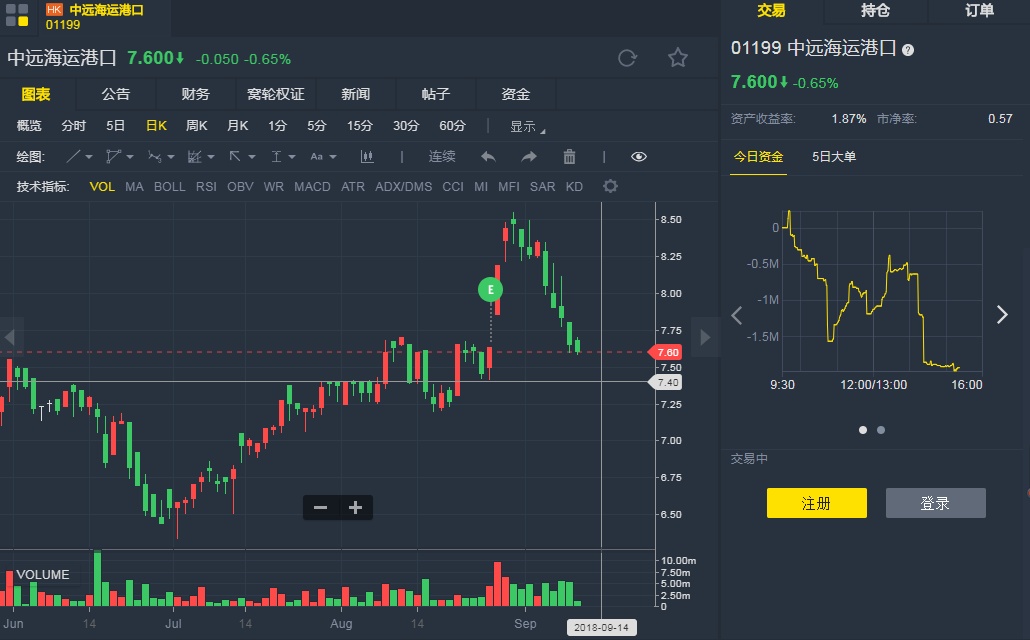Click the 登录 login button
The height and width of the screenshot is (640, 1030).
pyautogui.click(x=935, y=503)
